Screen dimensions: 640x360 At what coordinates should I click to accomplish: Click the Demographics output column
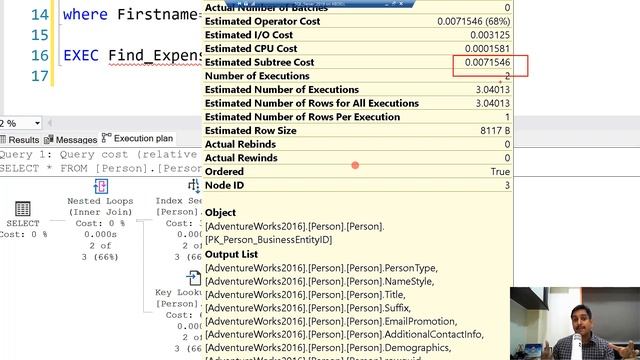[x=328, y=348]
